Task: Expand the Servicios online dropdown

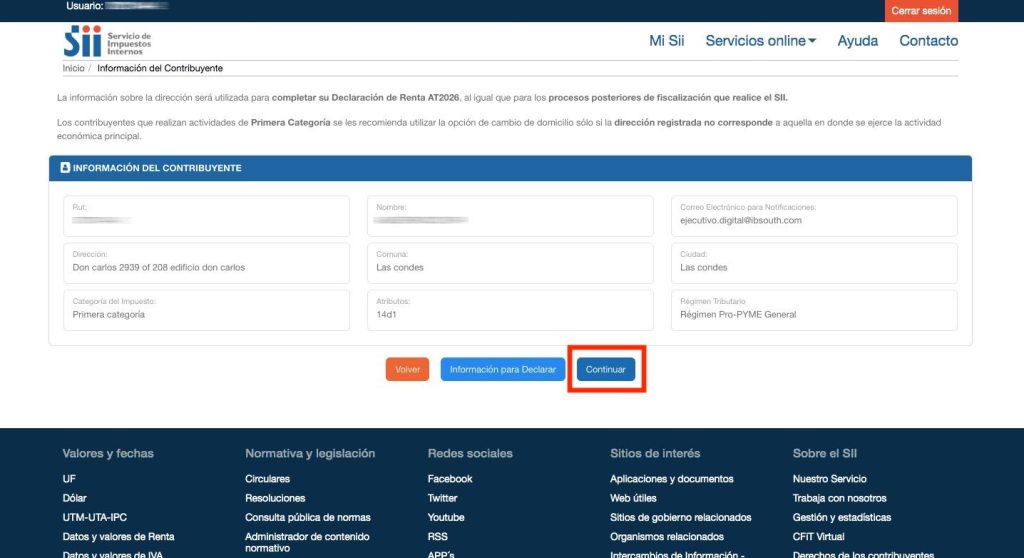Action: [760, 41]
